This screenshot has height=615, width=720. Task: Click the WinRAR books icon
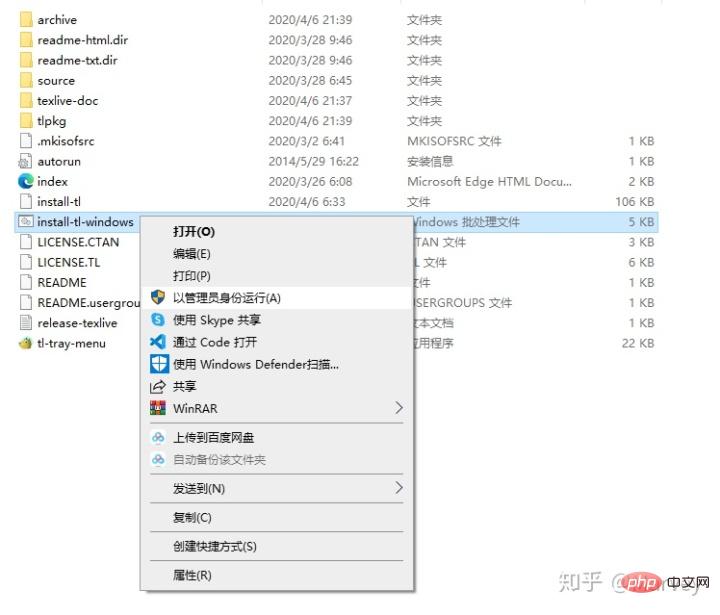pyautogui.click(x=158, y=408)
